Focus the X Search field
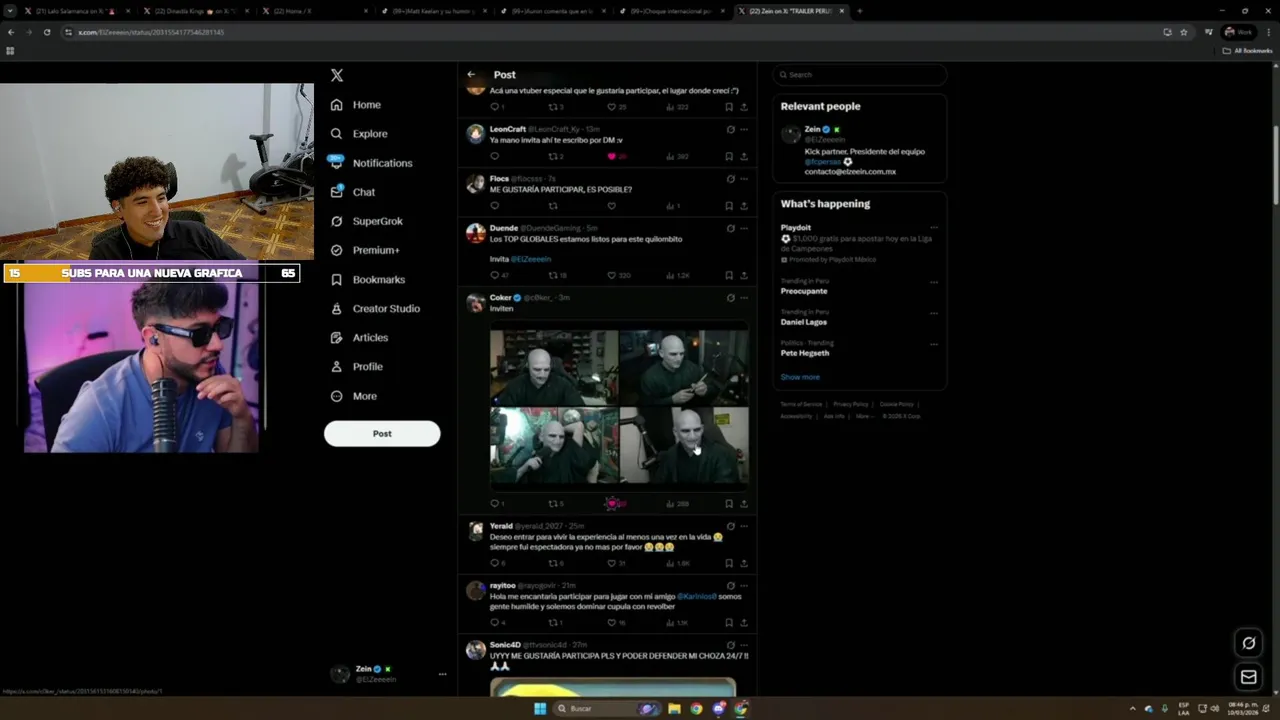The width and height of the screenshot is (1280, 720). 859,75
